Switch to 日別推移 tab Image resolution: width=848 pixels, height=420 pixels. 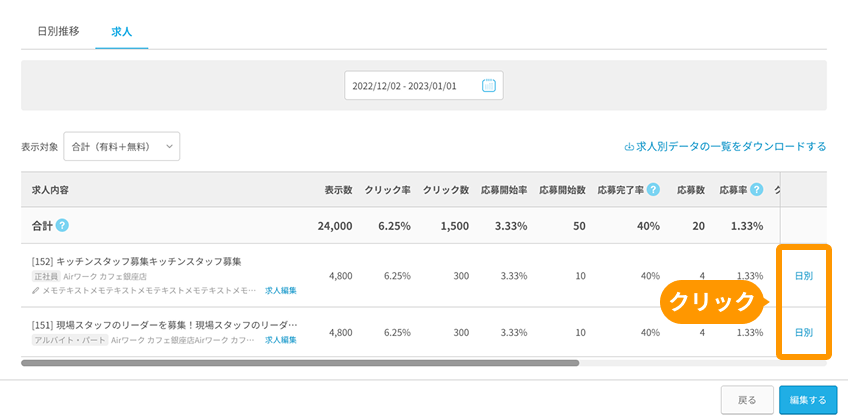point(58,31)
